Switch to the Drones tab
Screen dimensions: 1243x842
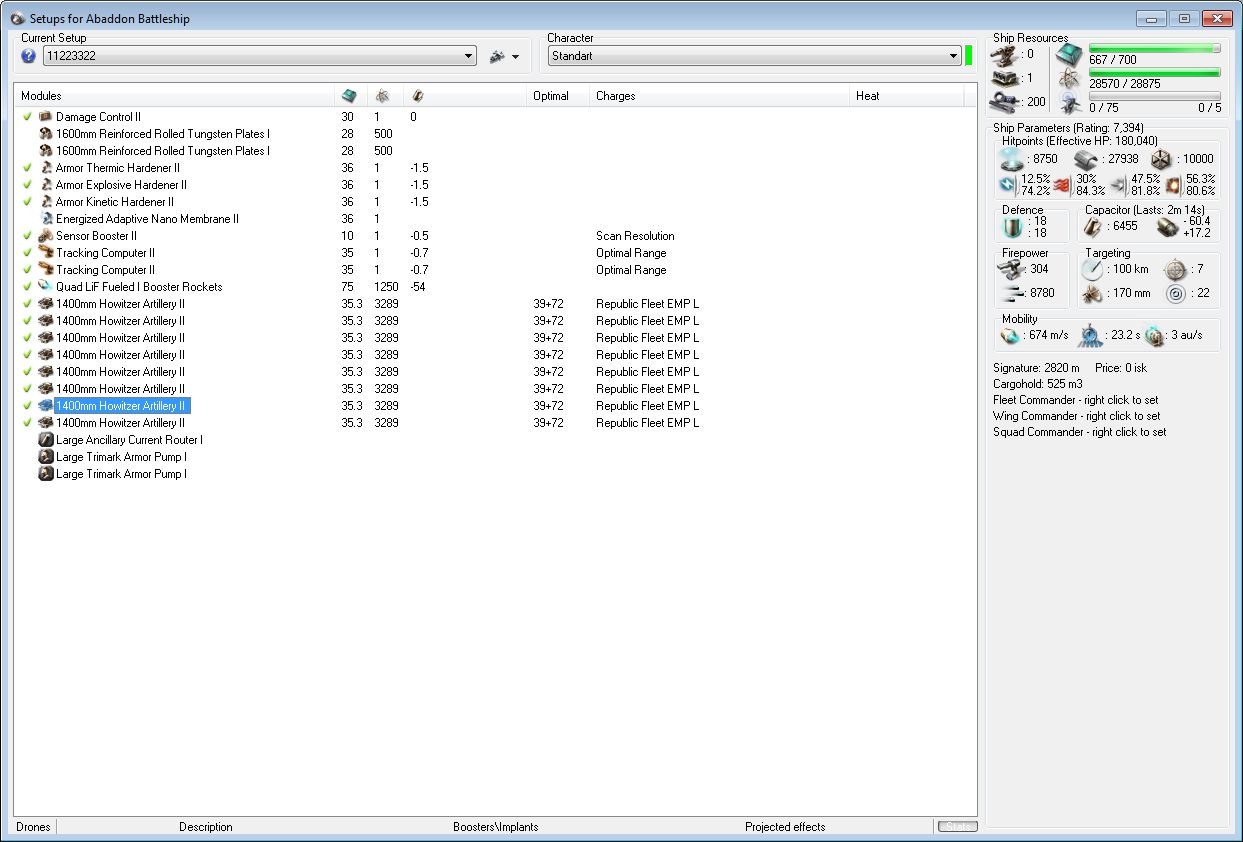(34, 827)
